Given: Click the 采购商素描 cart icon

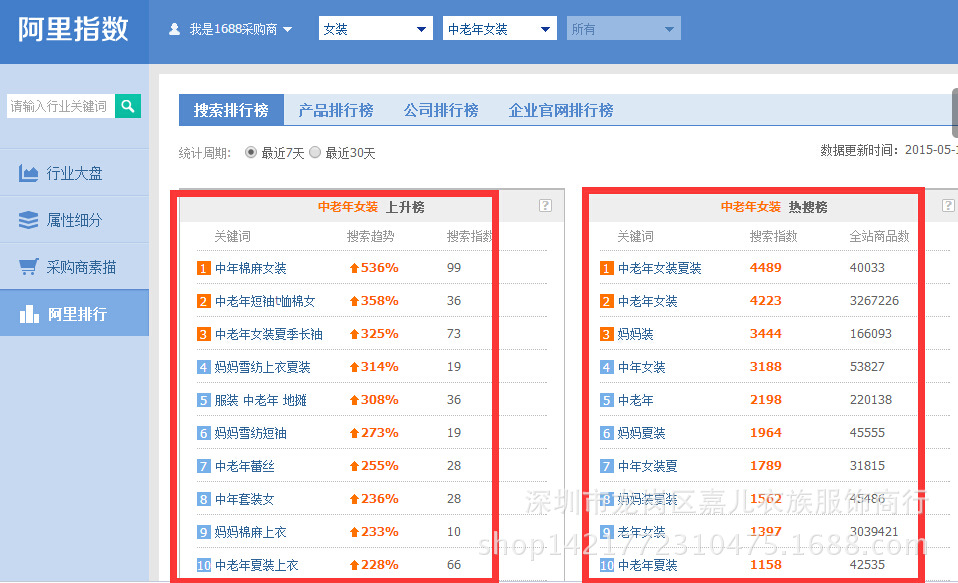Looking at the screenshot, I should pos(28,267).
